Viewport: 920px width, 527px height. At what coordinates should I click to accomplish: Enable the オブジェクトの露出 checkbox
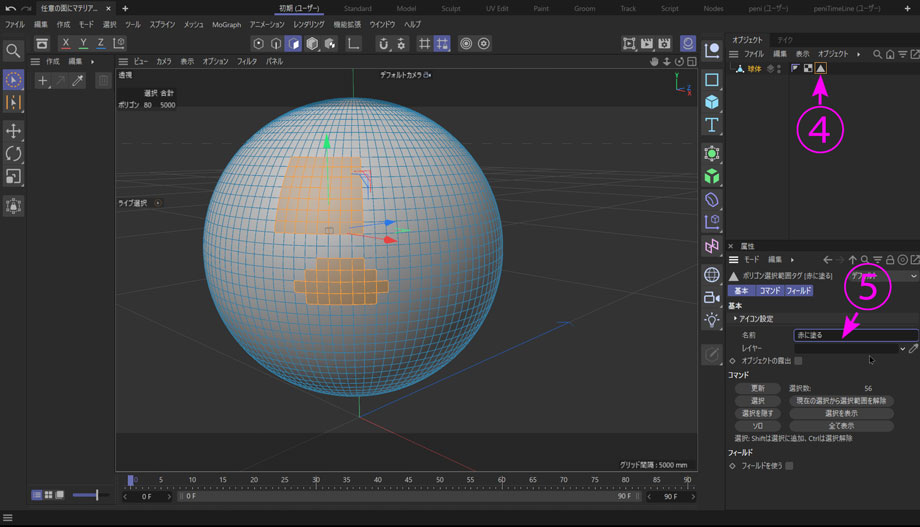pos(798,361)
